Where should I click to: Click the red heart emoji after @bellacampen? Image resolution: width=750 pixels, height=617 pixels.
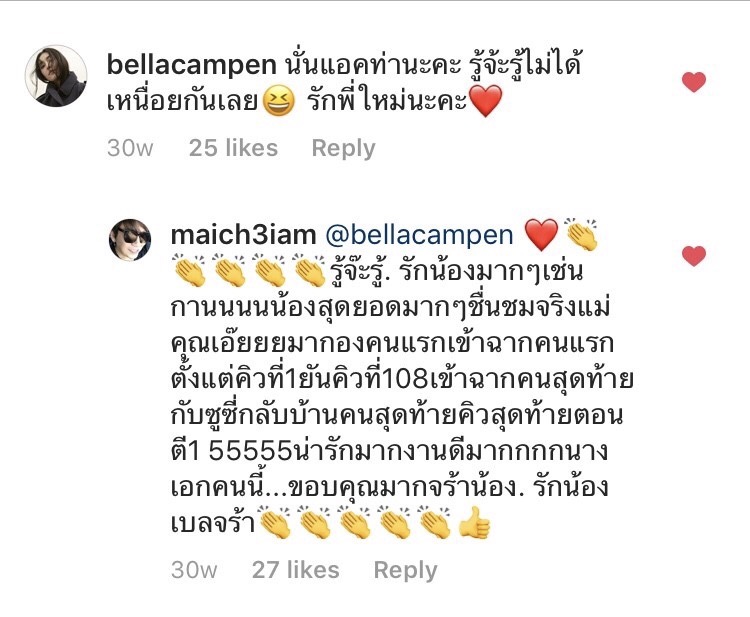click(541, 235)
